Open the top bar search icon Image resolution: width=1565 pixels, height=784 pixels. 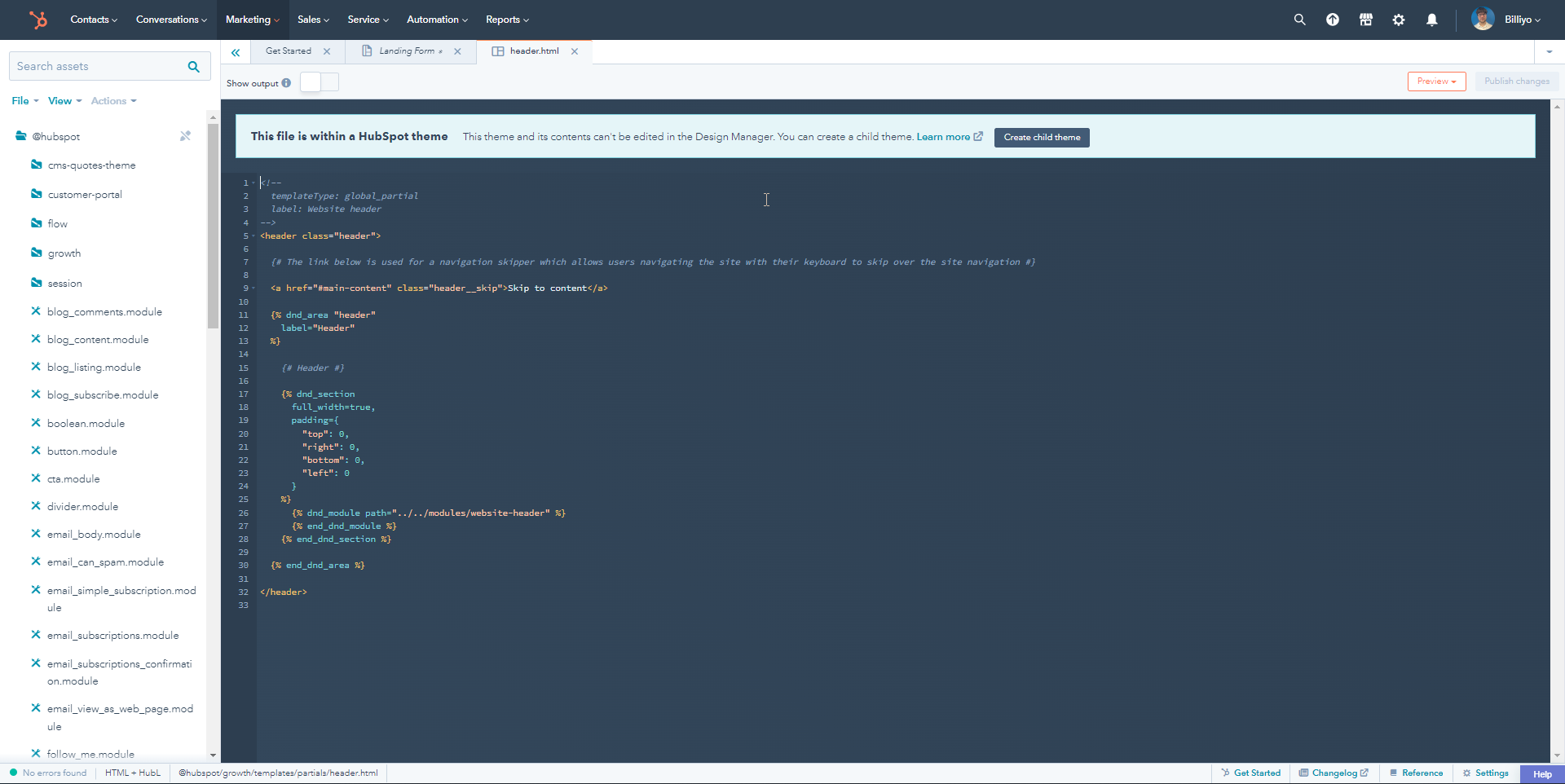[1299, 20]
